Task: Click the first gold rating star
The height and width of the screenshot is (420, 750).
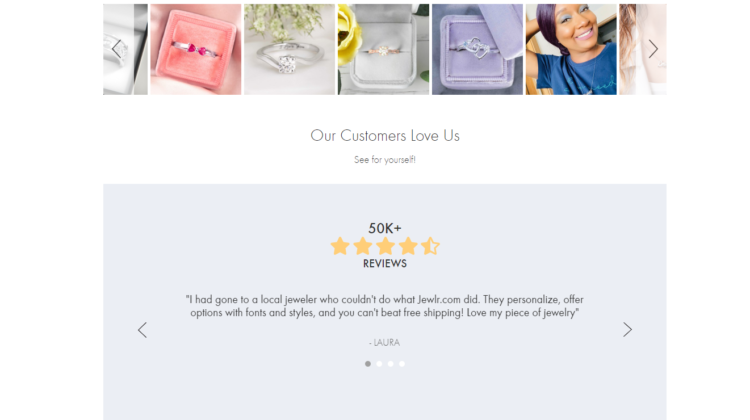Action: 340,246
